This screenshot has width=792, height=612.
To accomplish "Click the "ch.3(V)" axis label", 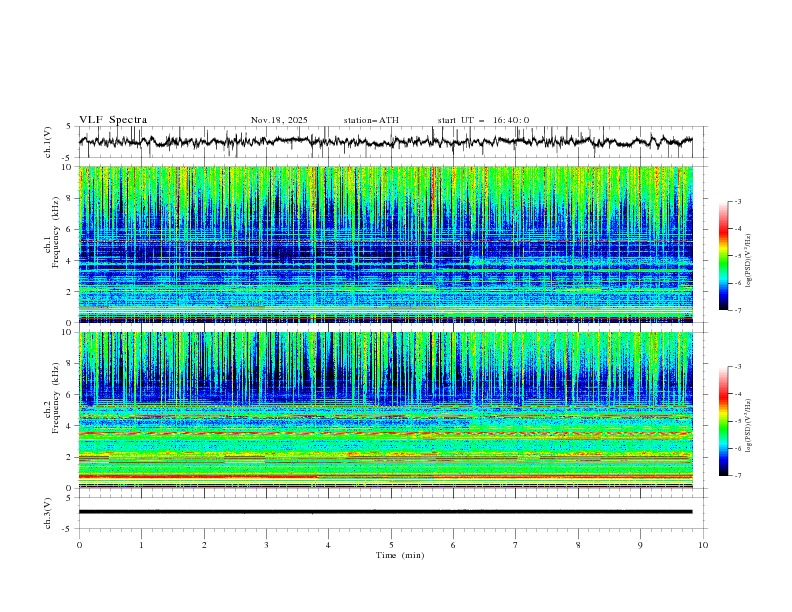I will point(48,513).
